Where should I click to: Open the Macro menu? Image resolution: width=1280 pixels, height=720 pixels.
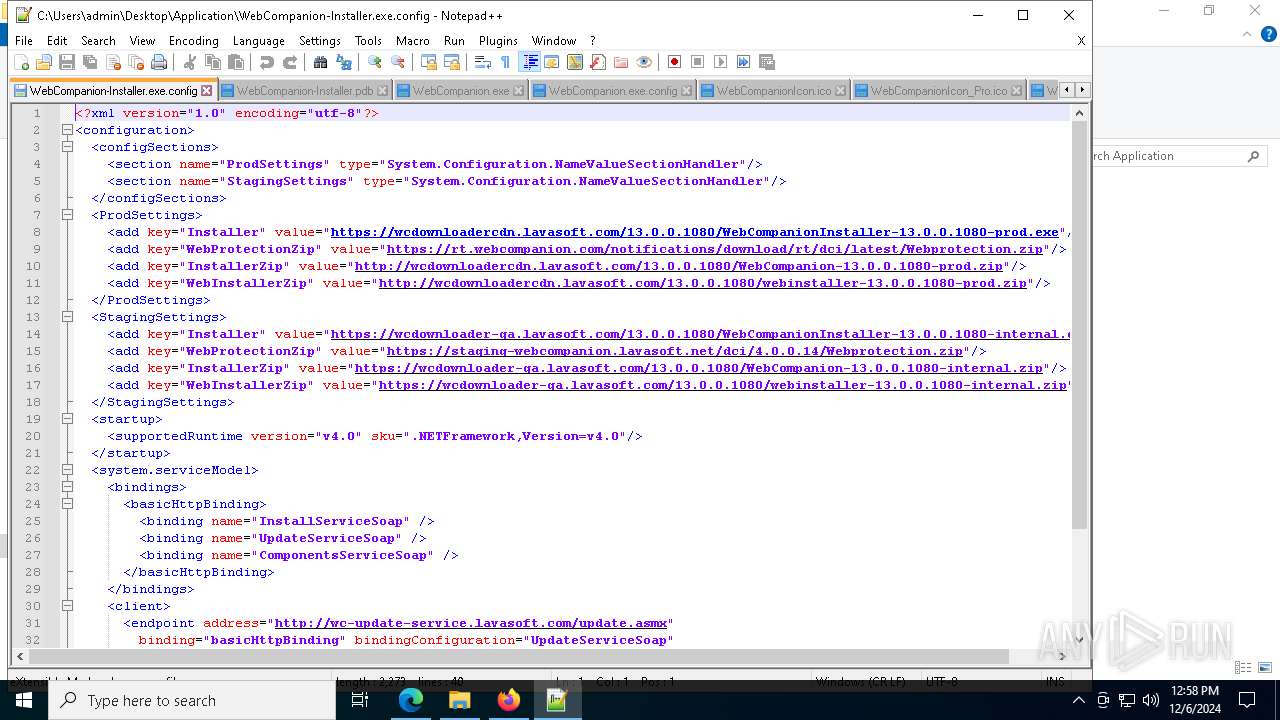click(413, 41)
